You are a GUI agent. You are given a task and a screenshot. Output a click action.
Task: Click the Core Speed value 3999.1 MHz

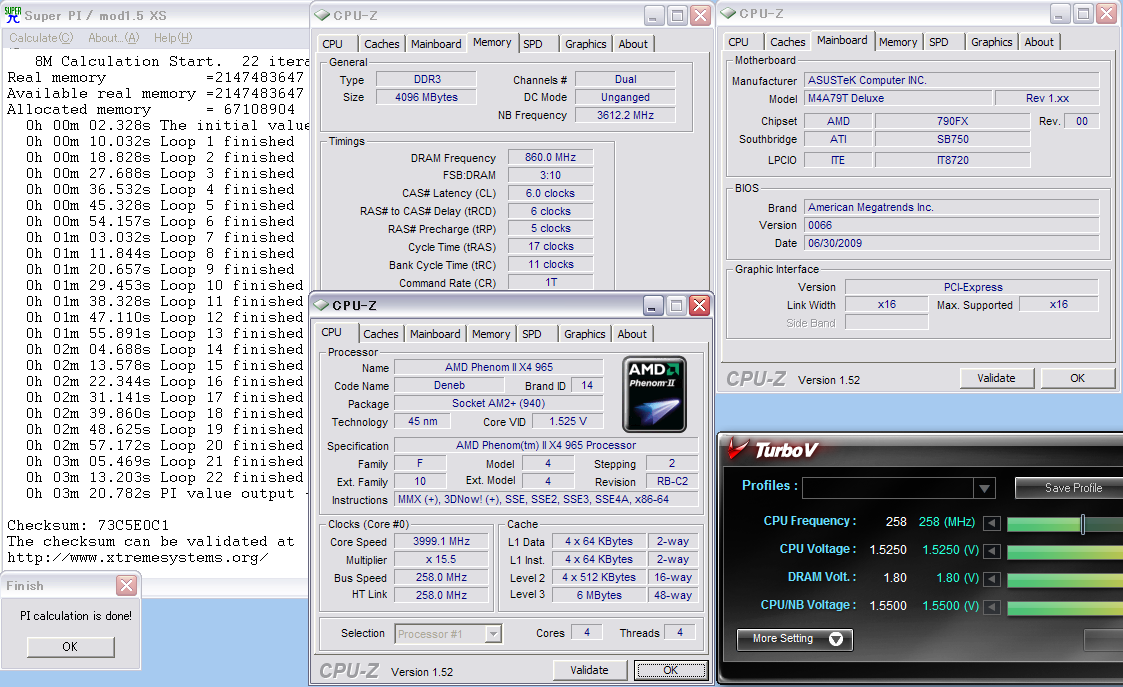point(442,542)
